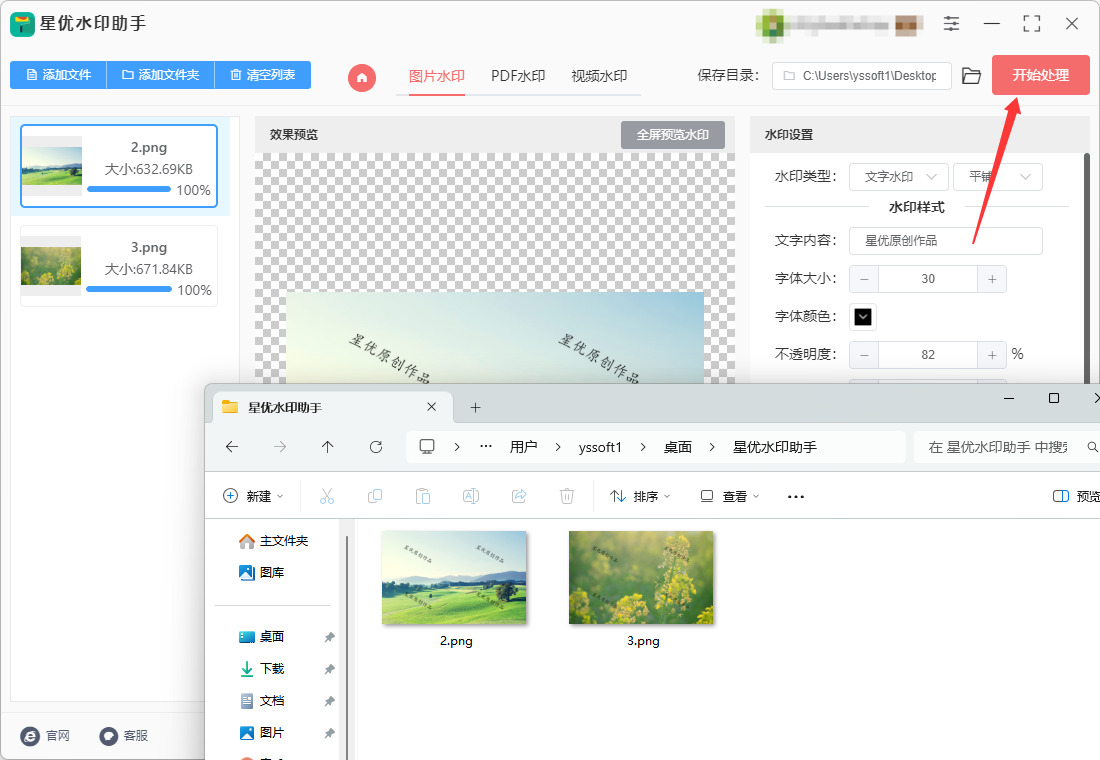The width and height of the screenshot is (1100, 760).
Task: Open the 水印类型 文字水印 dropdown
Action: pyautogui.click(x=899, y=177)
